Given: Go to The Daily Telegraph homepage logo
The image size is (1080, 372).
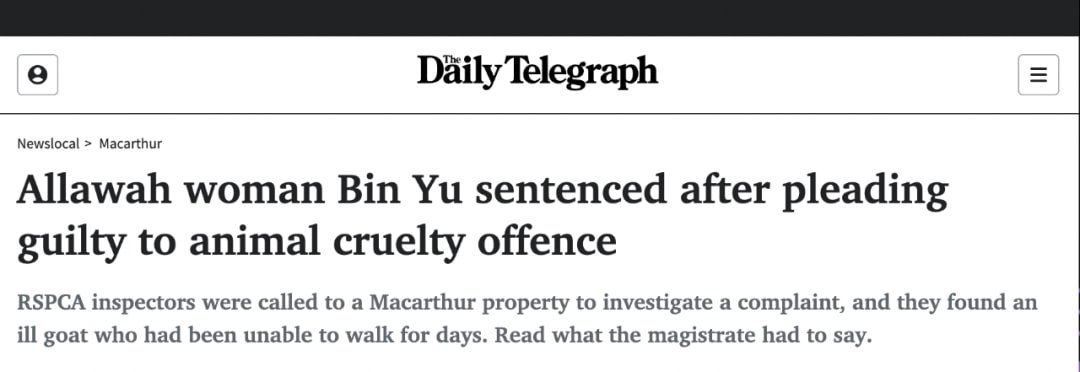Looking at the screenshot, I should [x=537, y=72].
